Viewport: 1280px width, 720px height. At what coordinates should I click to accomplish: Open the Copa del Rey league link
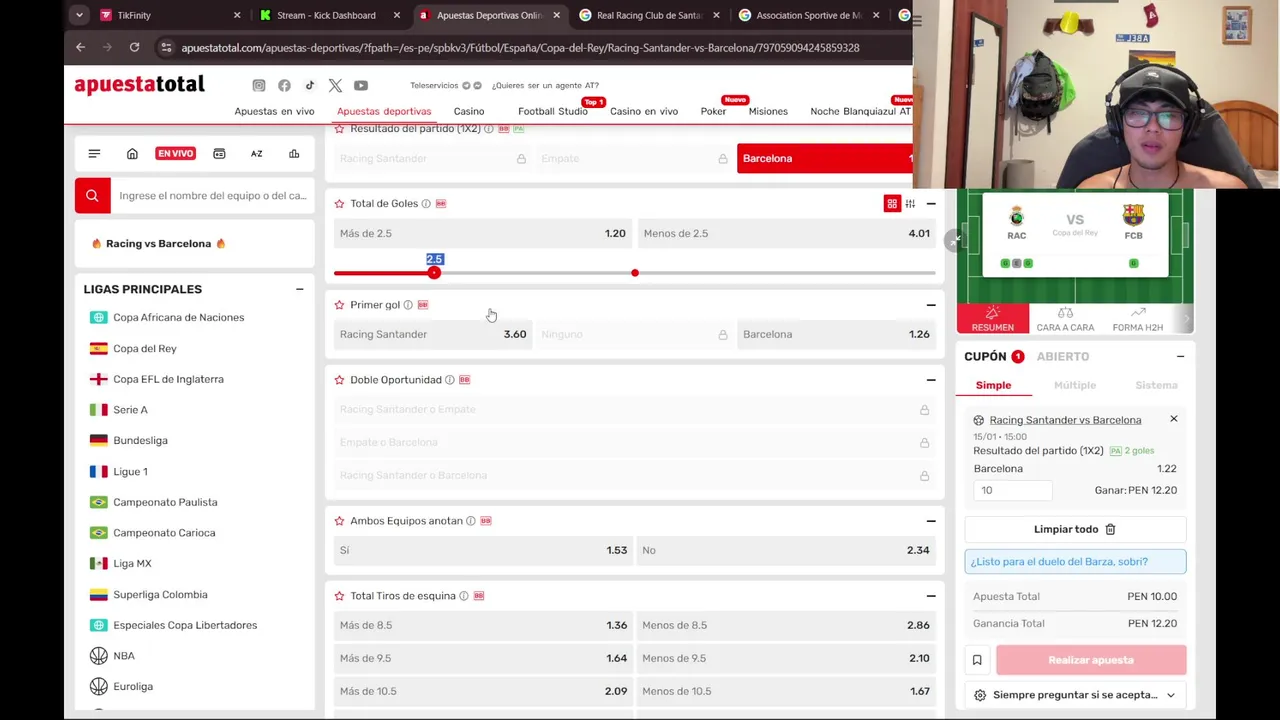(145, 348)
